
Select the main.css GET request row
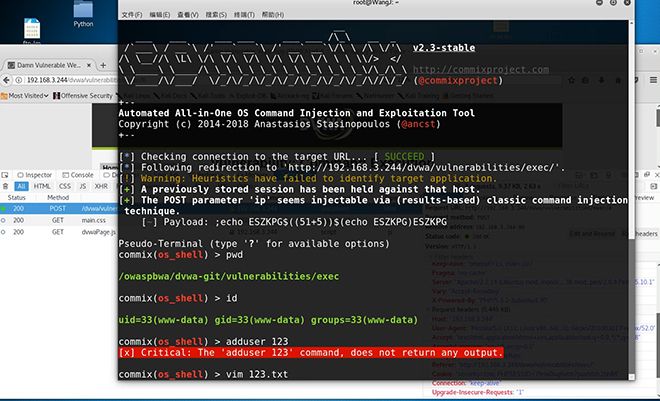pos(59,220)
